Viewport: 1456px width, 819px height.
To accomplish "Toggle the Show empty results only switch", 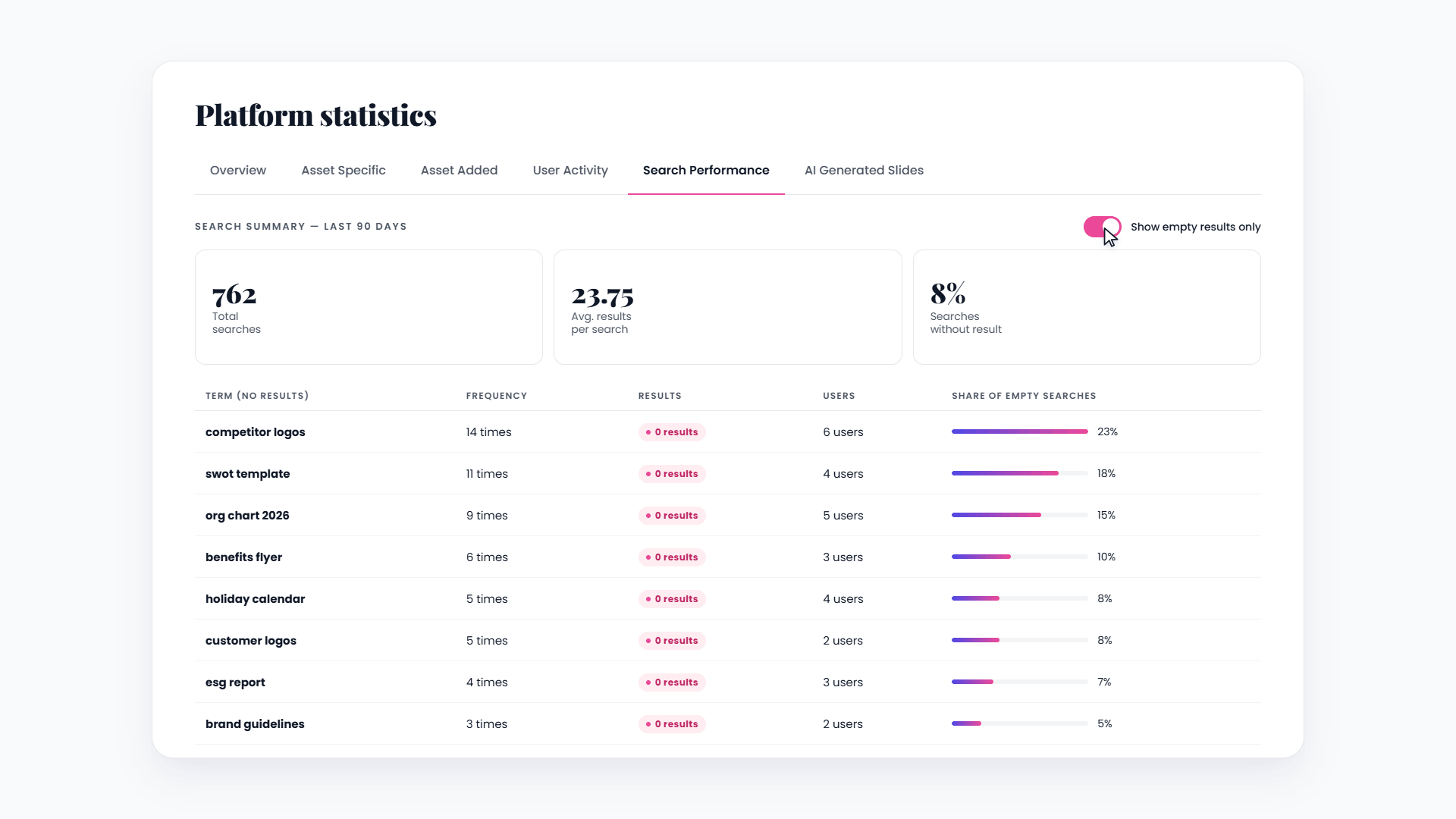I will pyautogui.click(x=1102, y=227).
